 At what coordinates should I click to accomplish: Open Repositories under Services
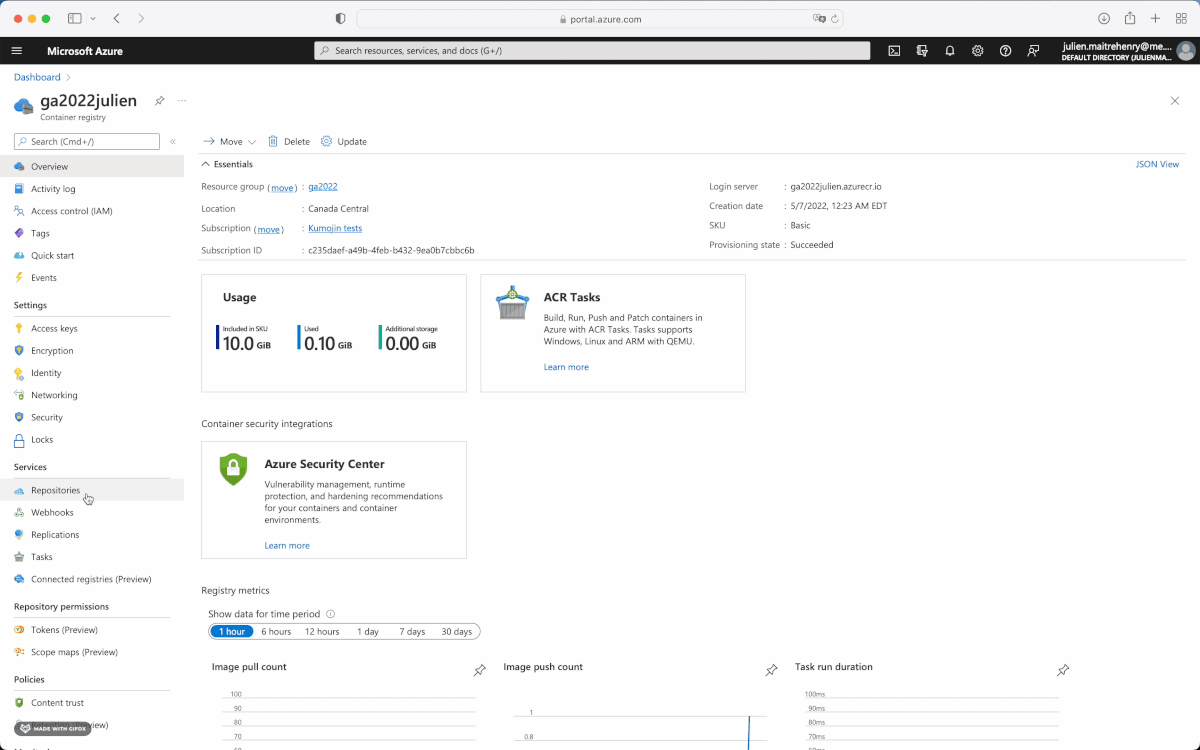click(92, 490)
